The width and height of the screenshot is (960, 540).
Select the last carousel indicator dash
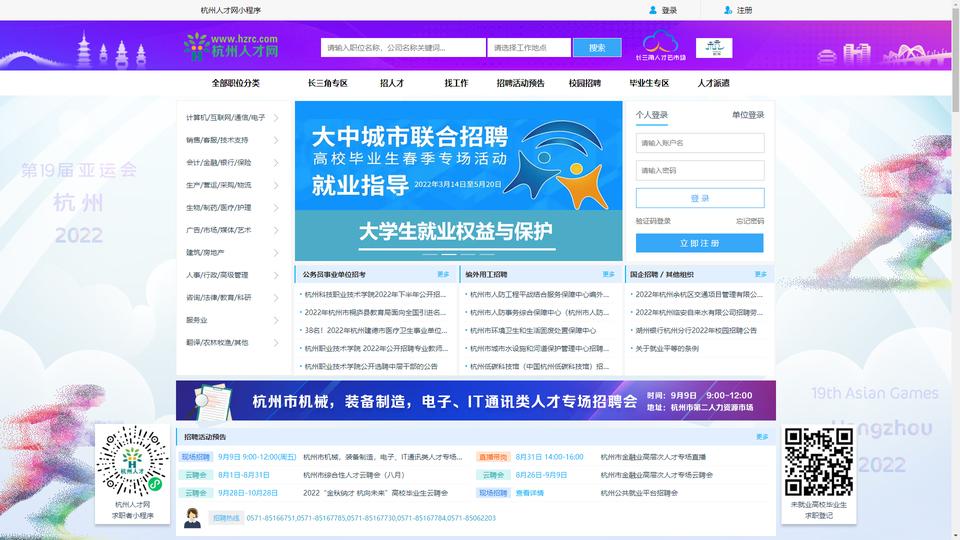[487, 254]
